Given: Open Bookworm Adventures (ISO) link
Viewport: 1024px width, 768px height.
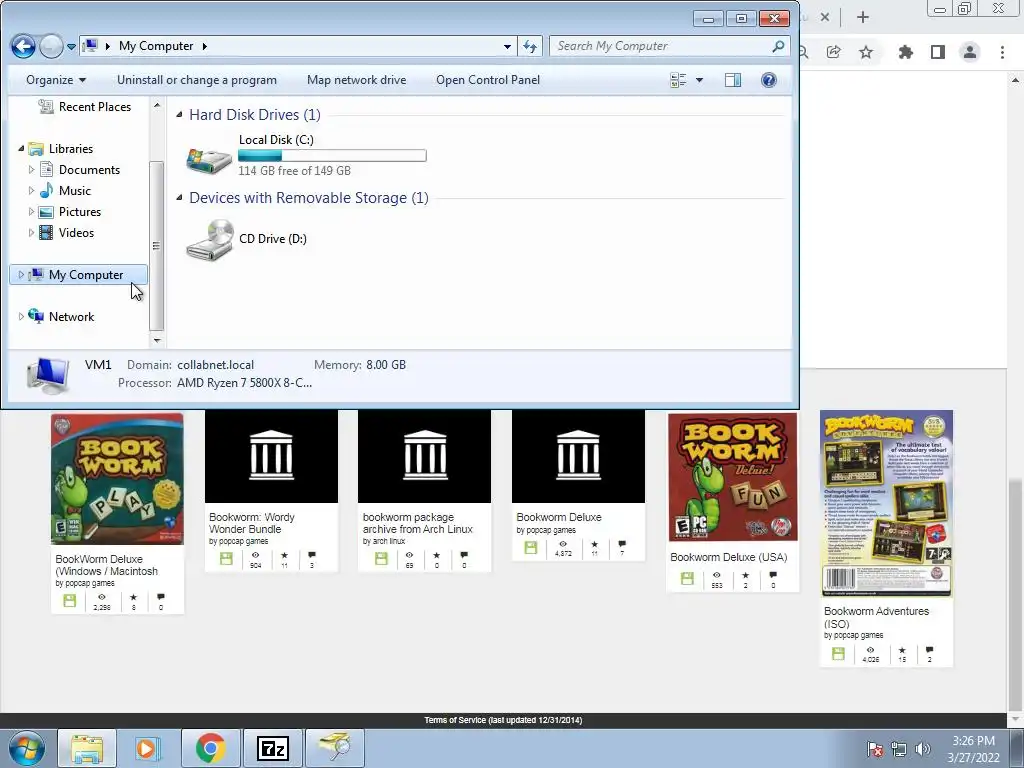Looking at the screenshot, I should (876, 617).
